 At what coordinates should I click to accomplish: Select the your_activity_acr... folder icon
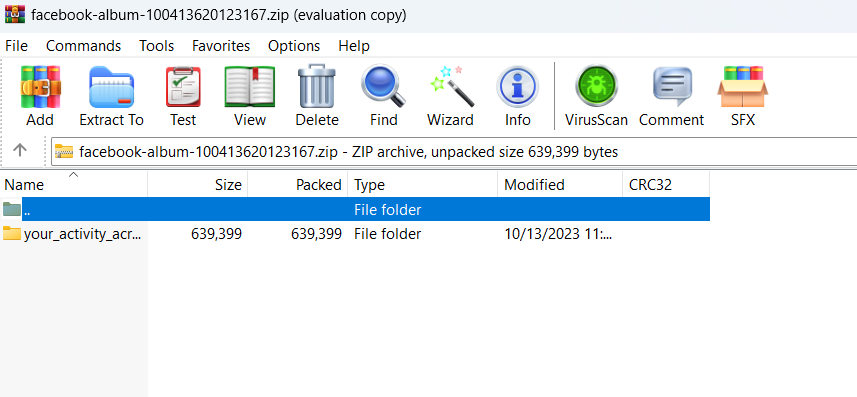tap(11, 233)
